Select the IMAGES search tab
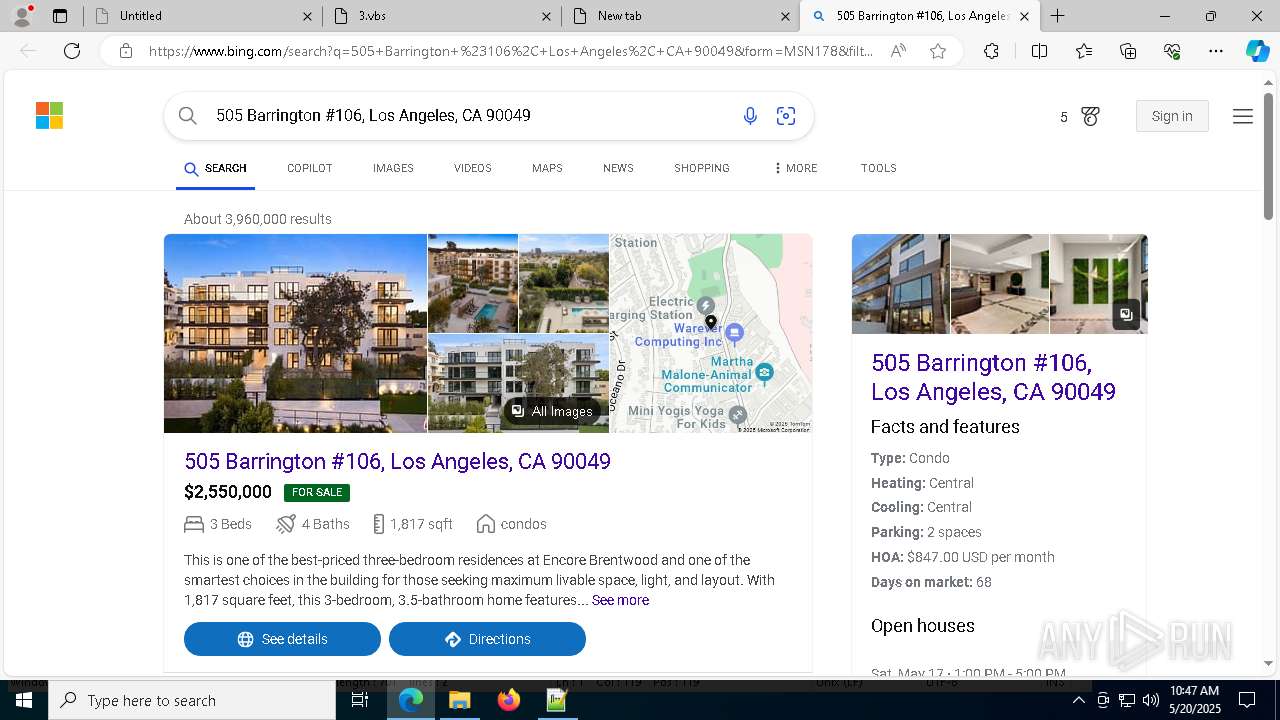This screenshot has height=720, width=1280. click(x=393, y=168)
